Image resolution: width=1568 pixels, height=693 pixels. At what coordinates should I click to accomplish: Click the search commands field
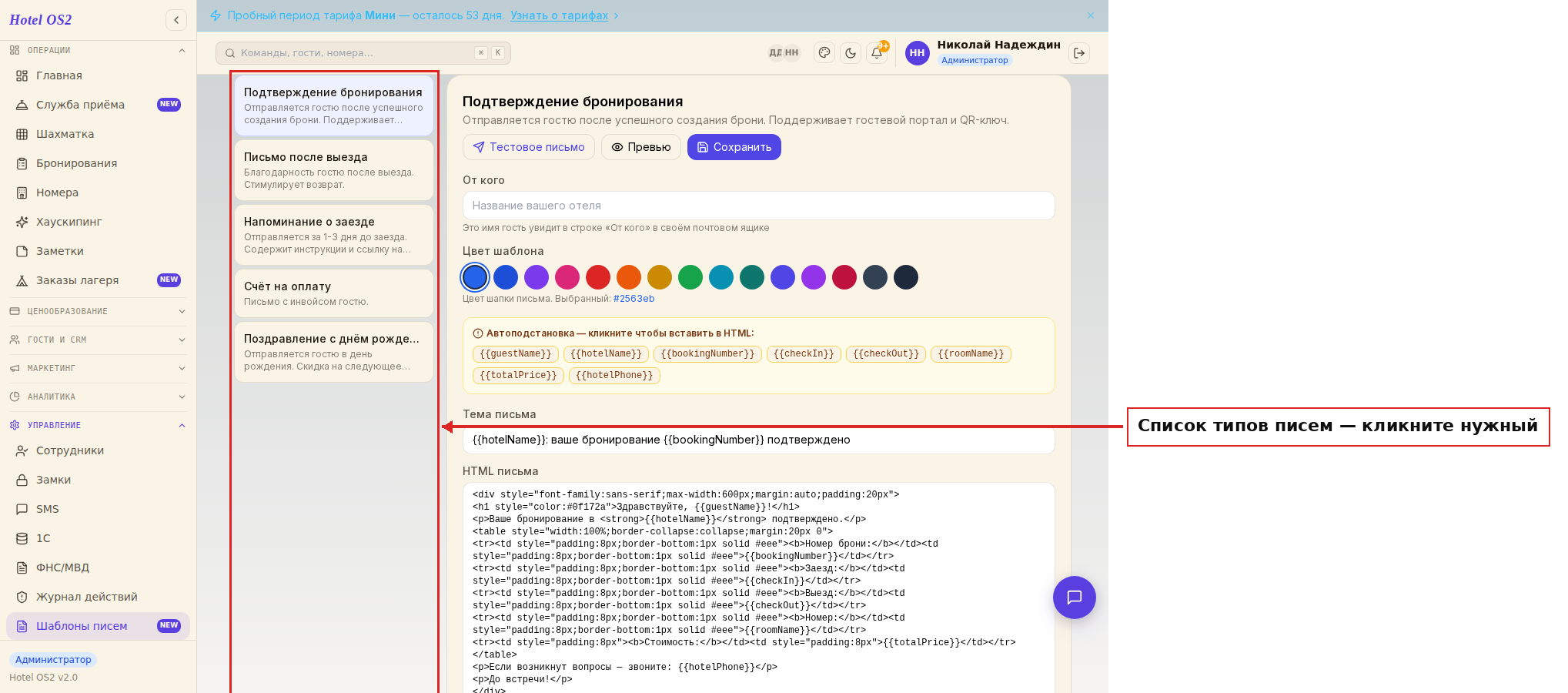tap(363, 53)
